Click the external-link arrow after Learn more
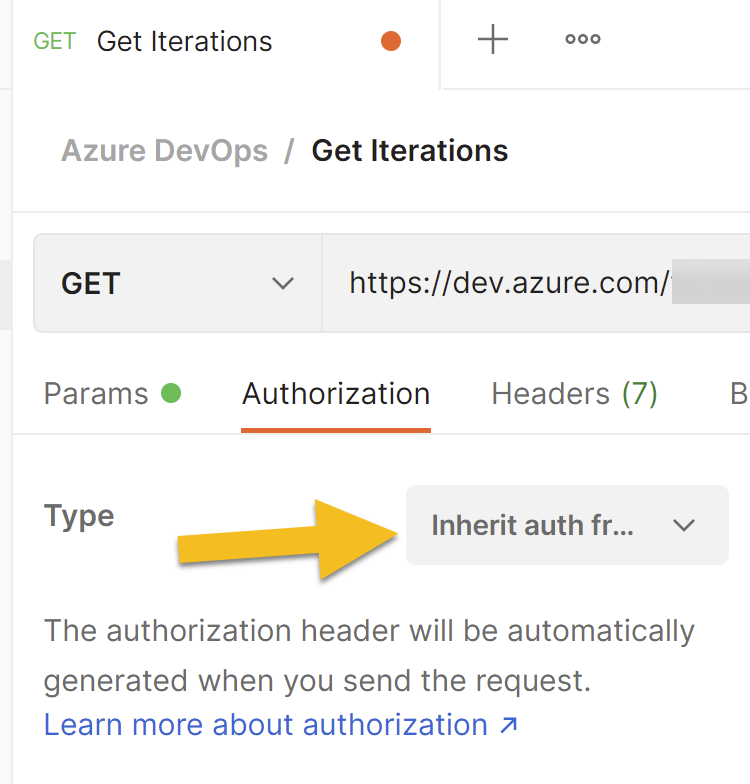The height and width of the screenshot is (784, 750). 509,725
